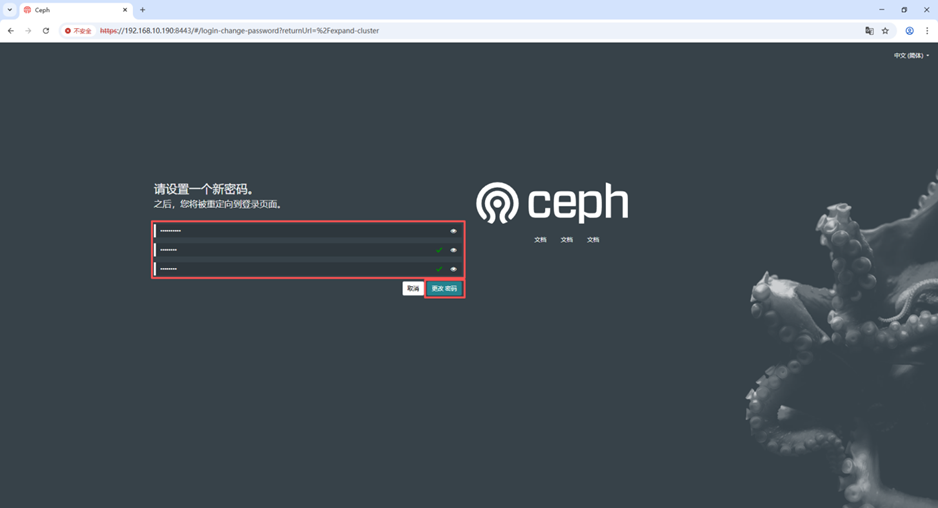Click the first 文档 link under the Ceph logo
Image resolution: width=938 pixels, height=508 pixels.
pos(540,240)
